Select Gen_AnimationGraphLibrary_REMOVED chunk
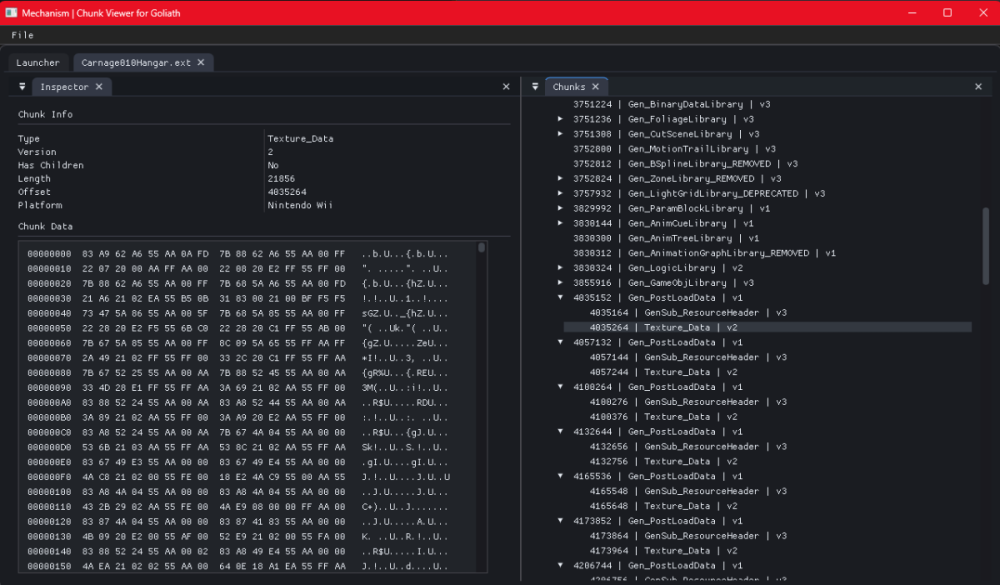Screen dimensions: 1000x585 click(x=704, y=253)
